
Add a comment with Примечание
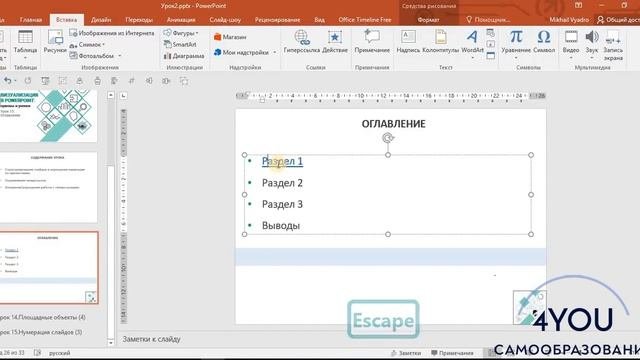click(x=372, y=42)
